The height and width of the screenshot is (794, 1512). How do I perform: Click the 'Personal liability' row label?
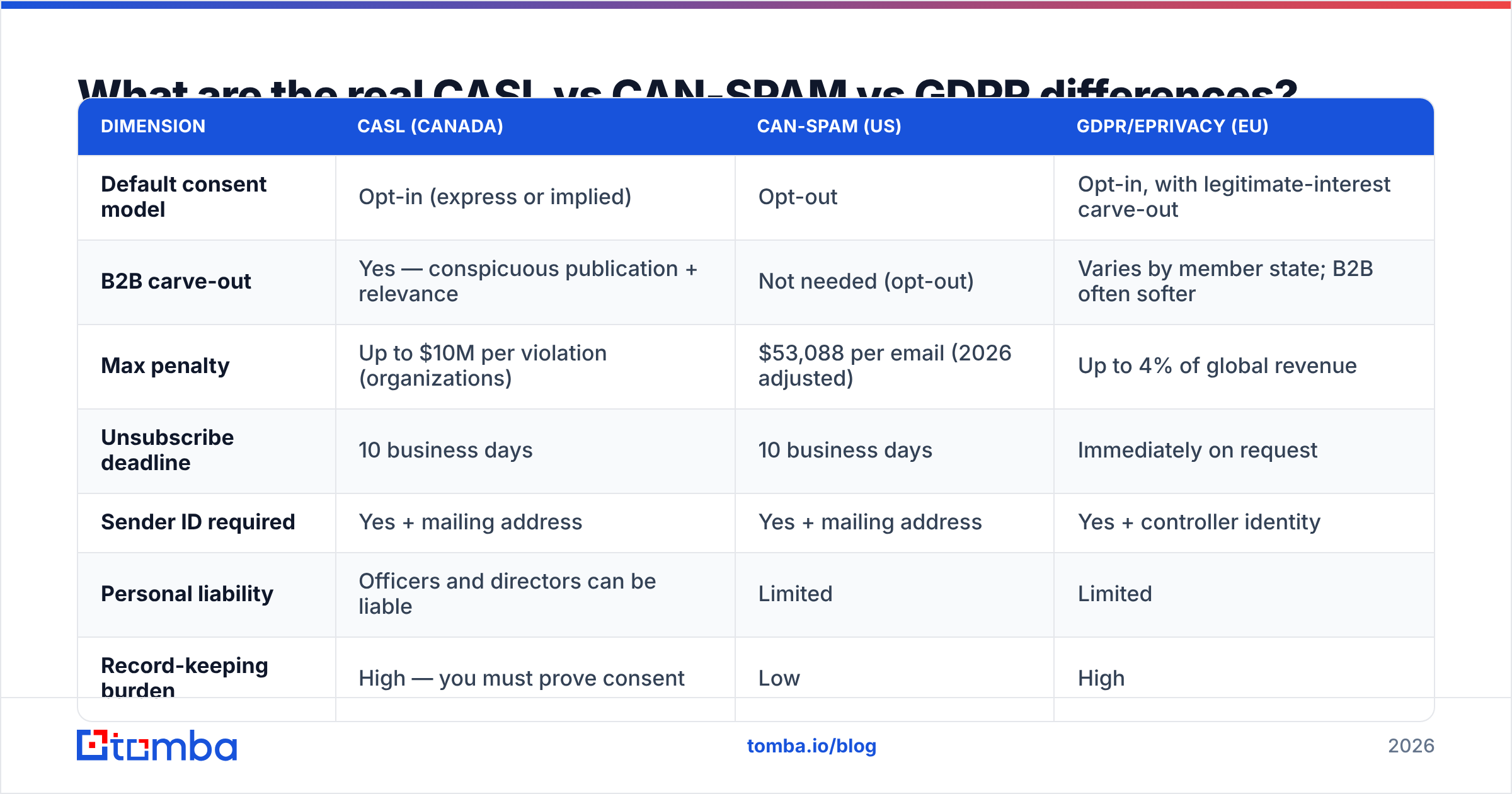pyautogui.click(x=187, y=594)
